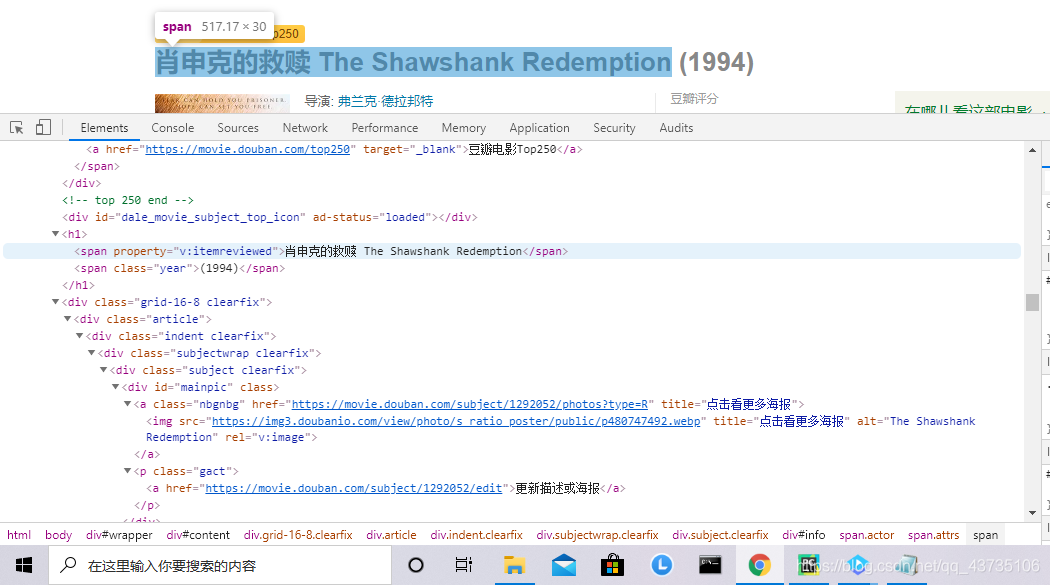Collapse the div class article node
The image size is (1050, 585).
coord(68,319)
